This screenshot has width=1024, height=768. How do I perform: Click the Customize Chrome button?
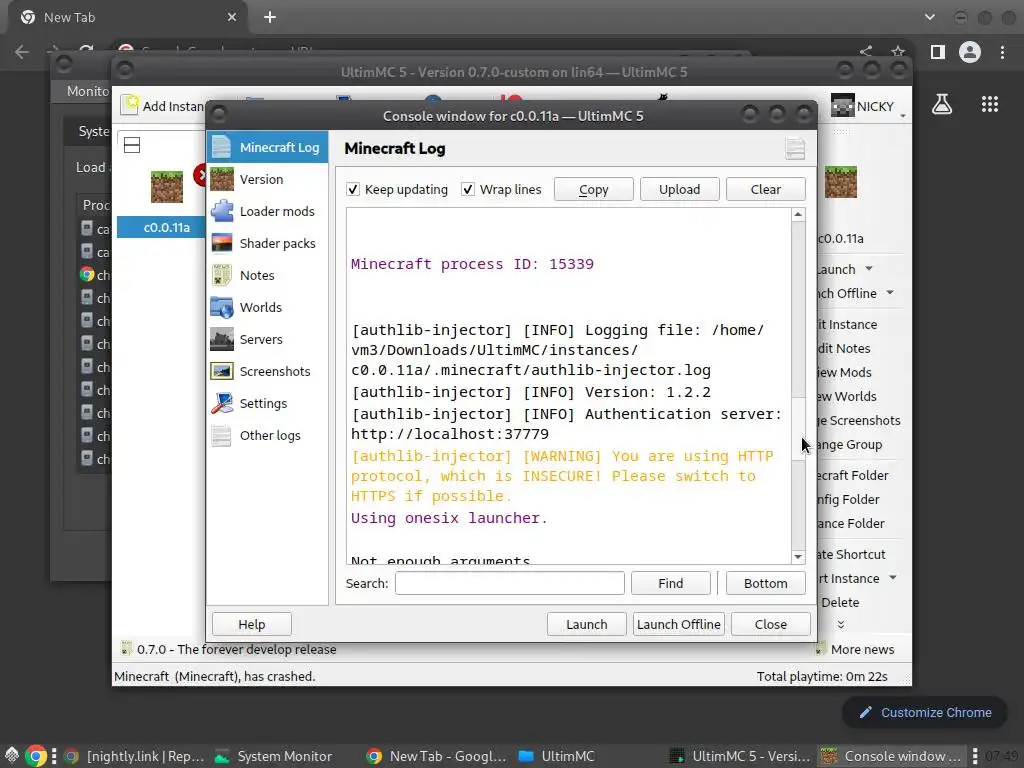click(924, 712)
